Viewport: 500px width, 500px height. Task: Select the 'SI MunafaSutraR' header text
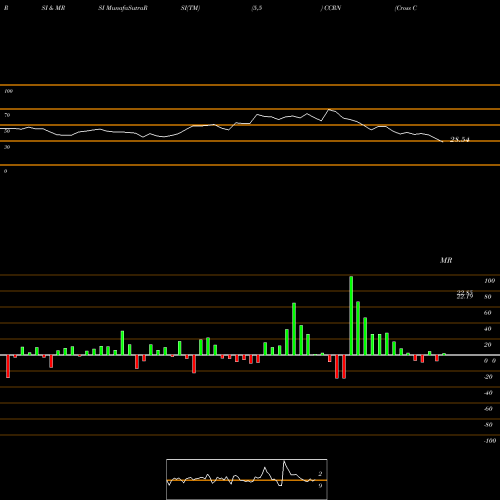[123, 8]
